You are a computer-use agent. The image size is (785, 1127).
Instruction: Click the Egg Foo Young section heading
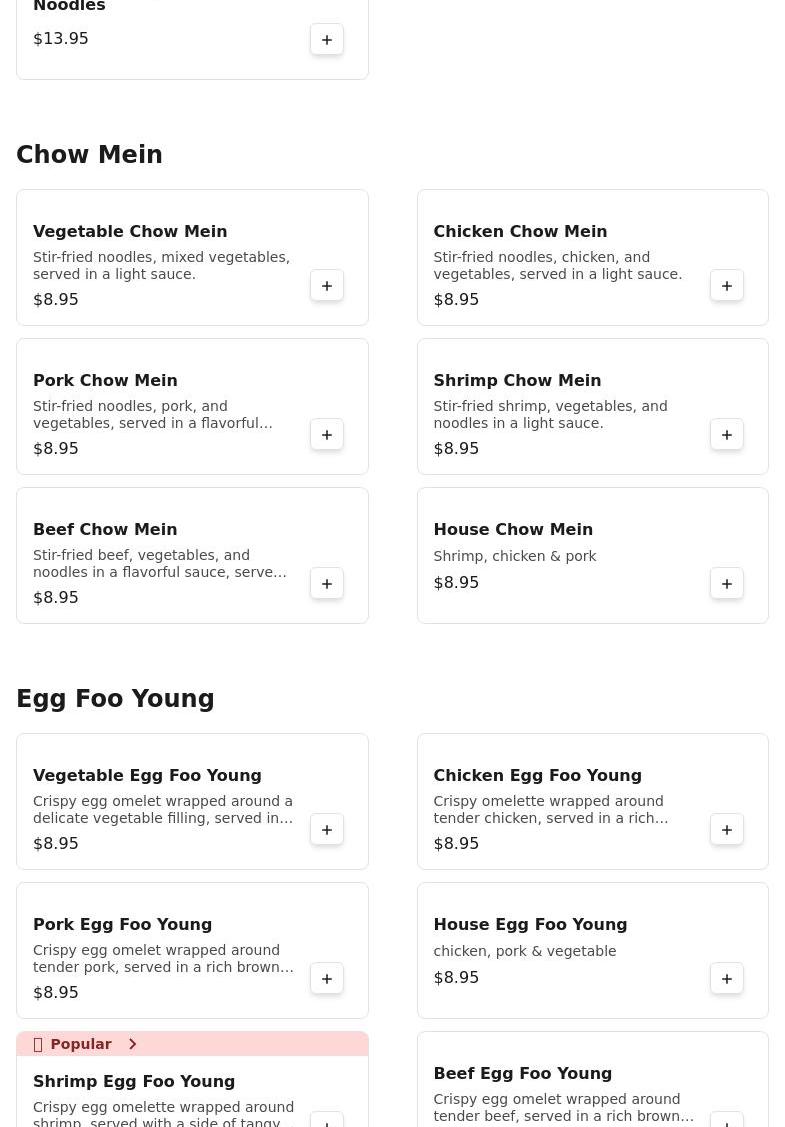click(x=115, y=699)
